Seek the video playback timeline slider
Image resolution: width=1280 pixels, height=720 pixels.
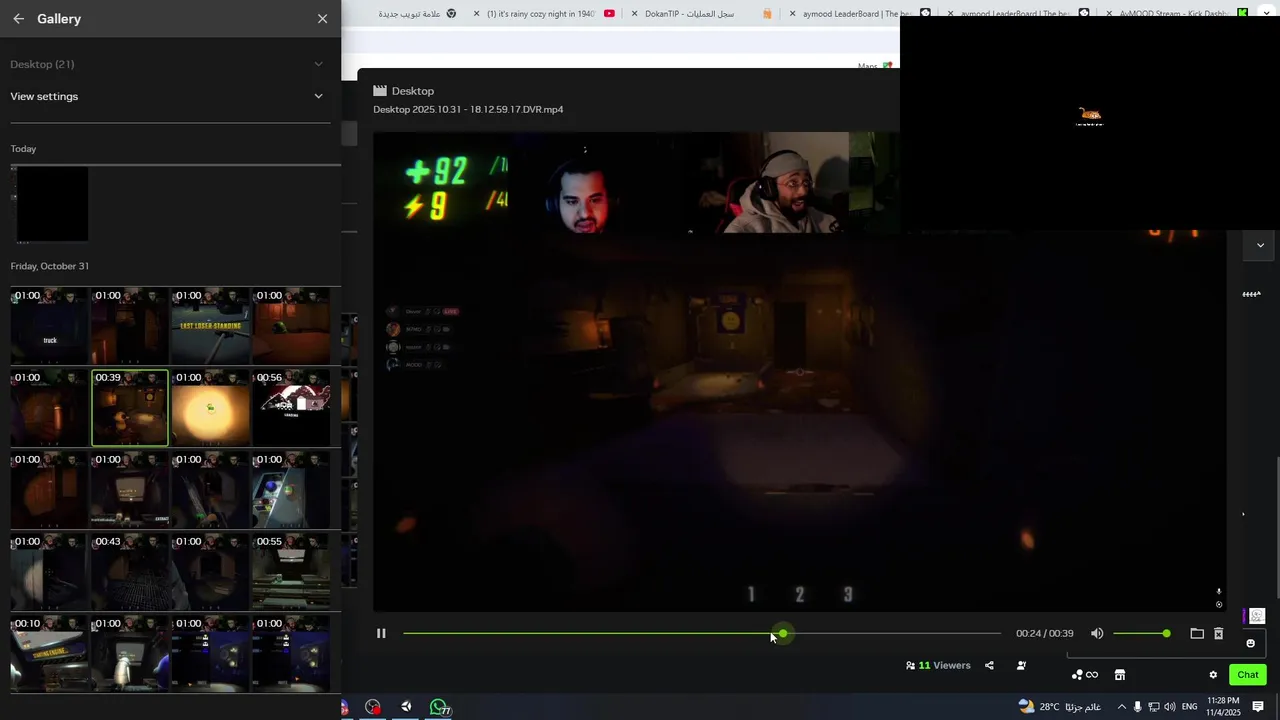pos(701,633)
